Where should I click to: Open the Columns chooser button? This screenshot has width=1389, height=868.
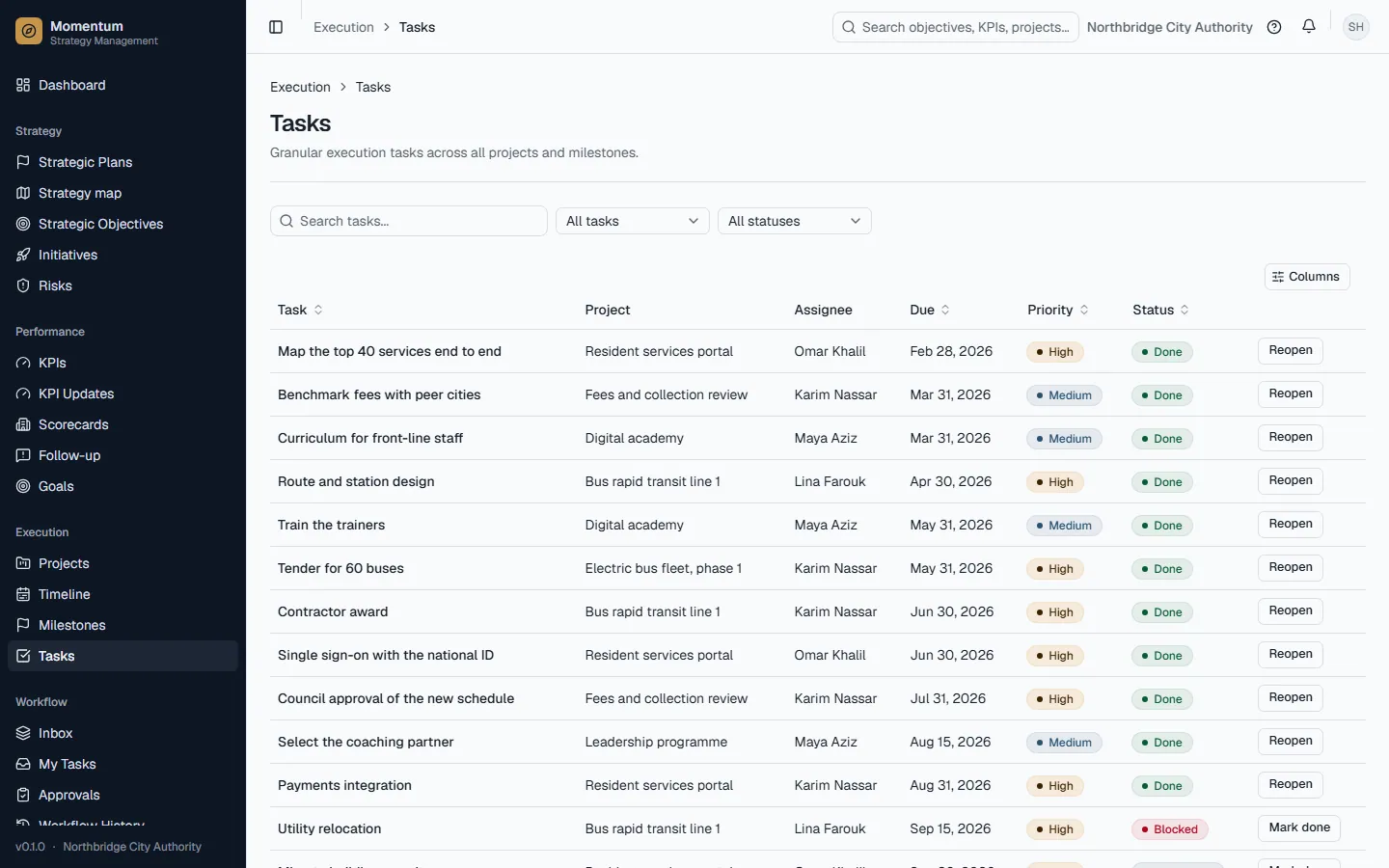[1307, 277]
